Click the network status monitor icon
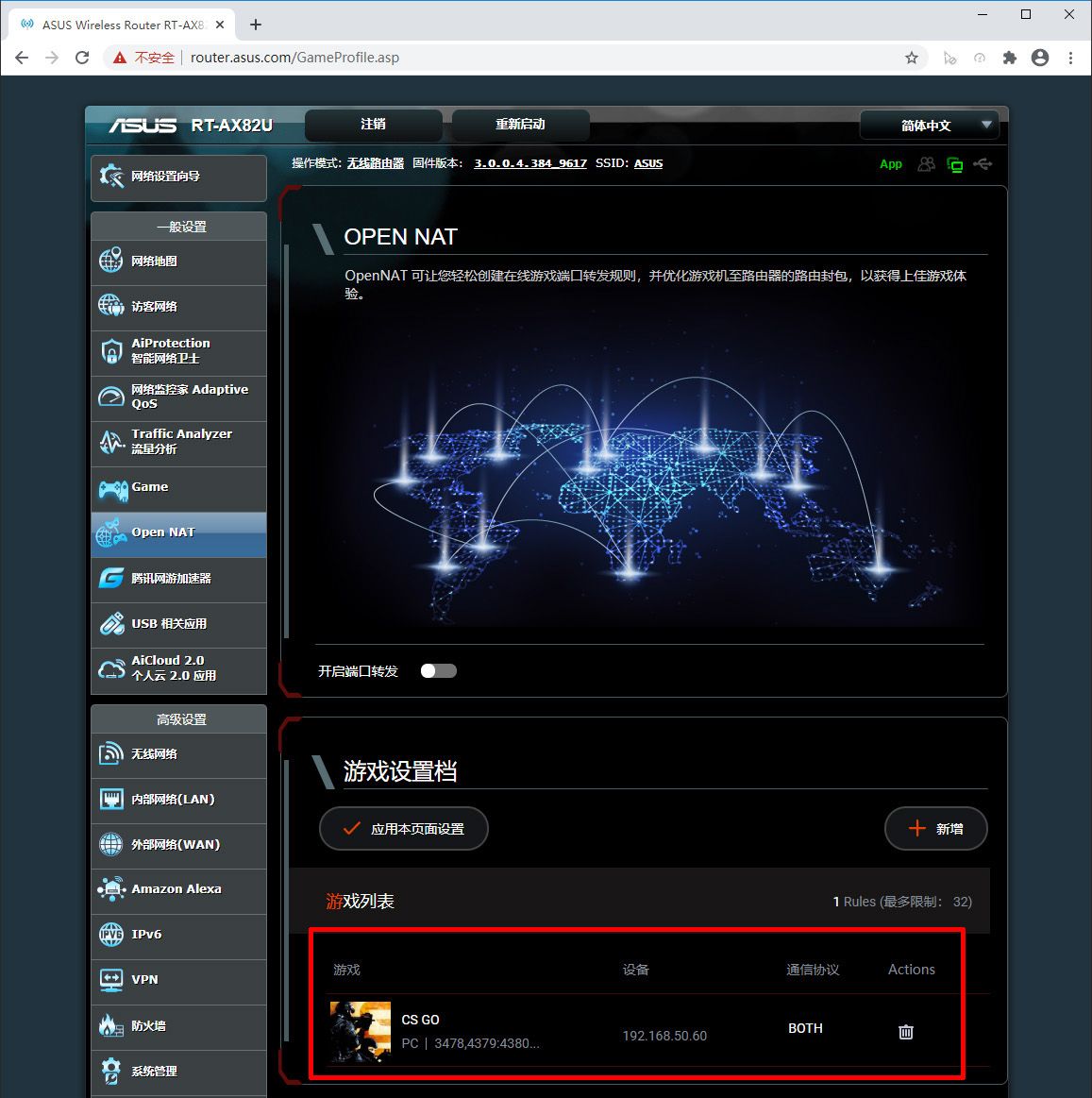The height and width of the screenshot is (1098, 1092). pyautogui.click(x=955, y=165)
